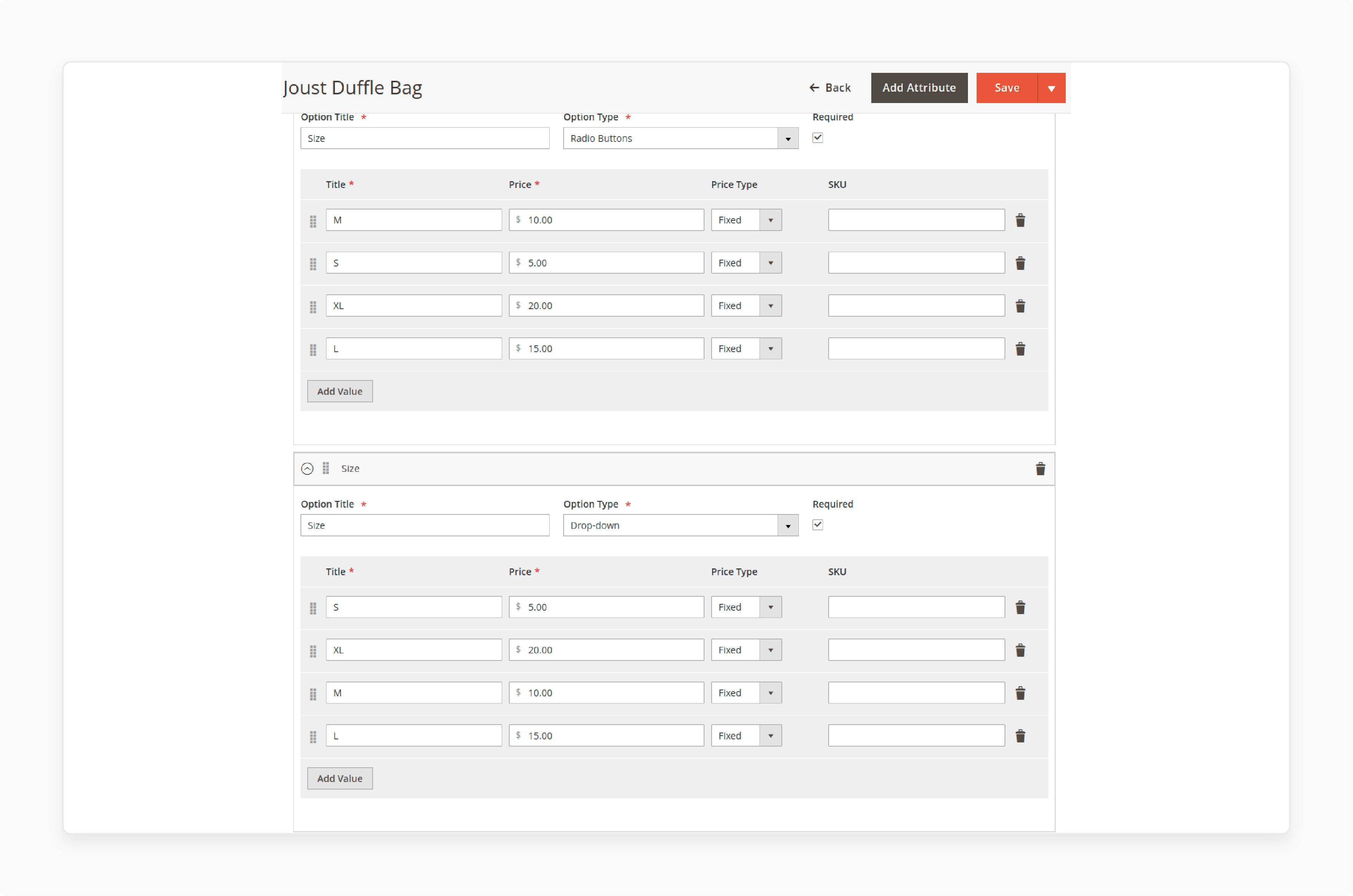Toggle Required checkbox for Radio Buttons option
The width and height of the screenshot is (1353, 896).
817,138
